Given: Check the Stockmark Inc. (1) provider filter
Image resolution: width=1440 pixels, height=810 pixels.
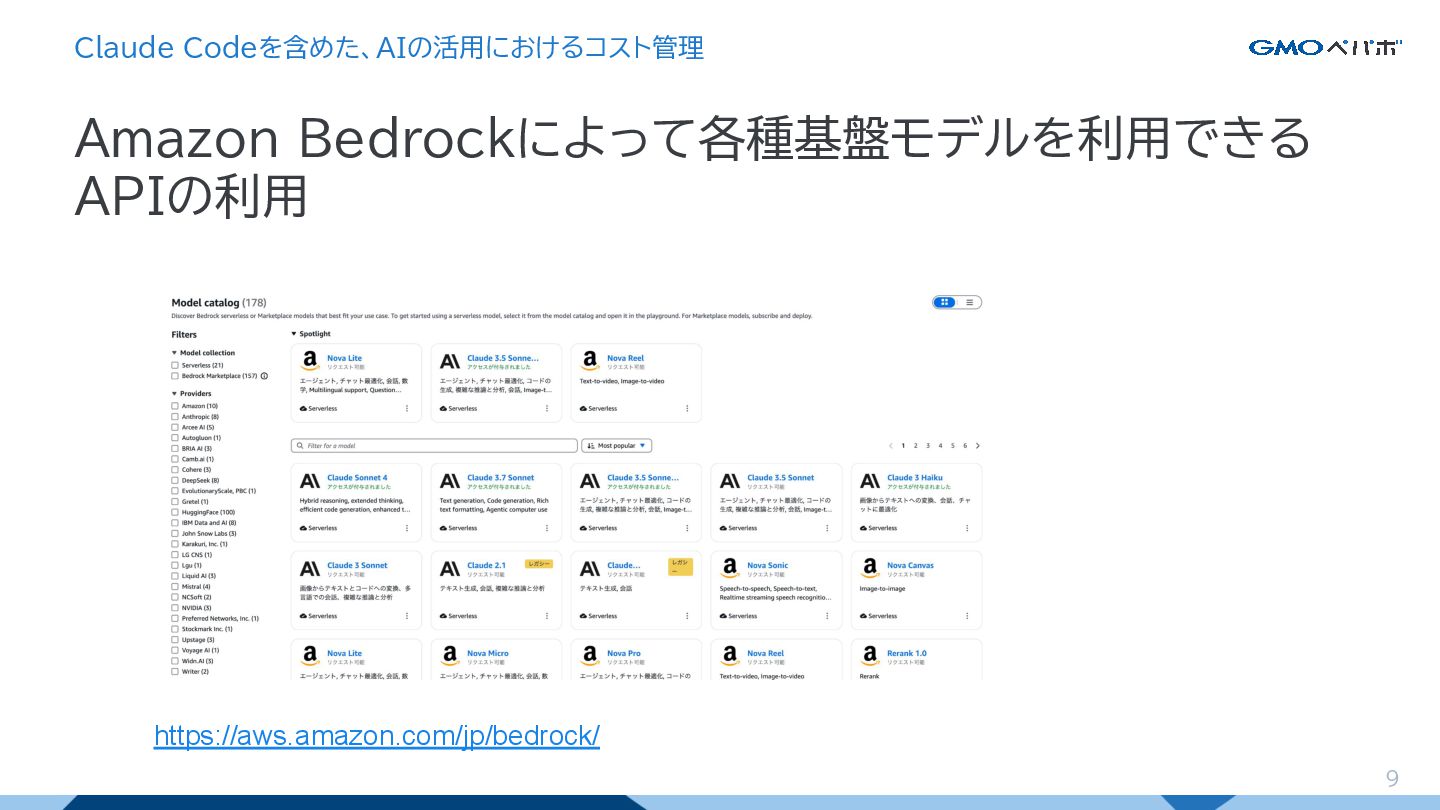Looking at the screenshot, I should tap(175, 629).
